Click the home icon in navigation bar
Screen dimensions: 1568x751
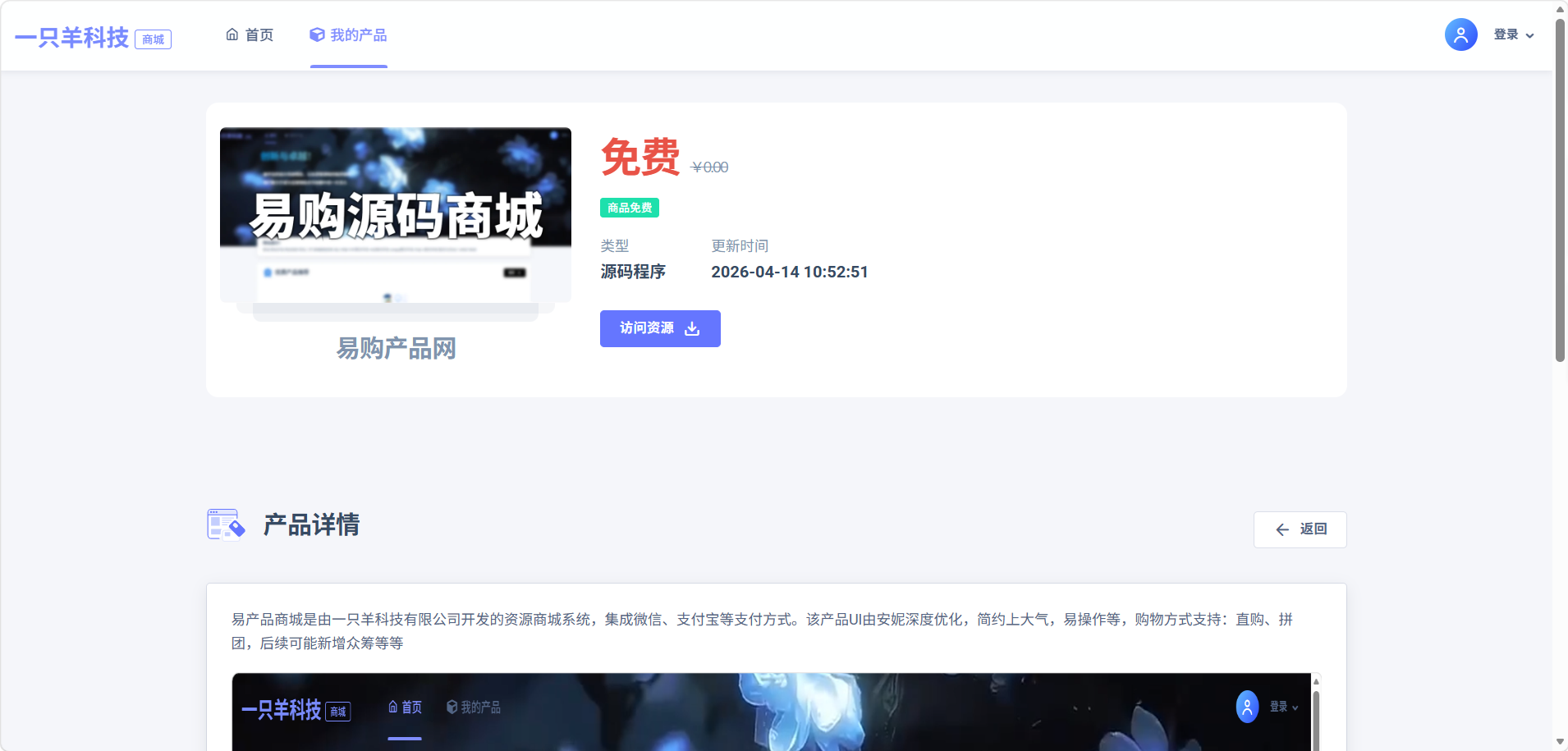click(x=232, y=34)
